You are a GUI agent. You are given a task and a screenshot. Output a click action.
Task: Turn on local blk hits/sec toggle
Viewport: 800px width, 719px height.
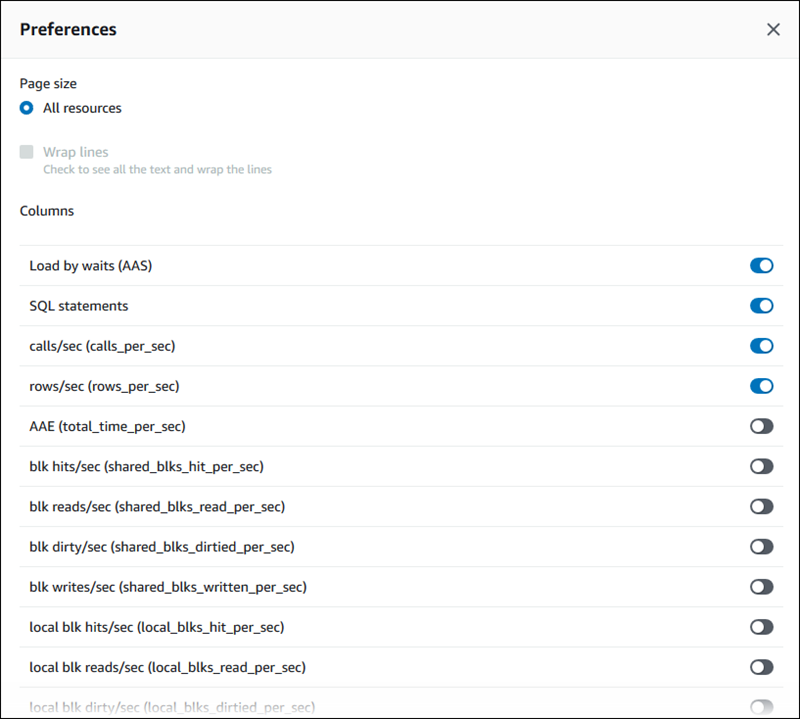point(761,627)
